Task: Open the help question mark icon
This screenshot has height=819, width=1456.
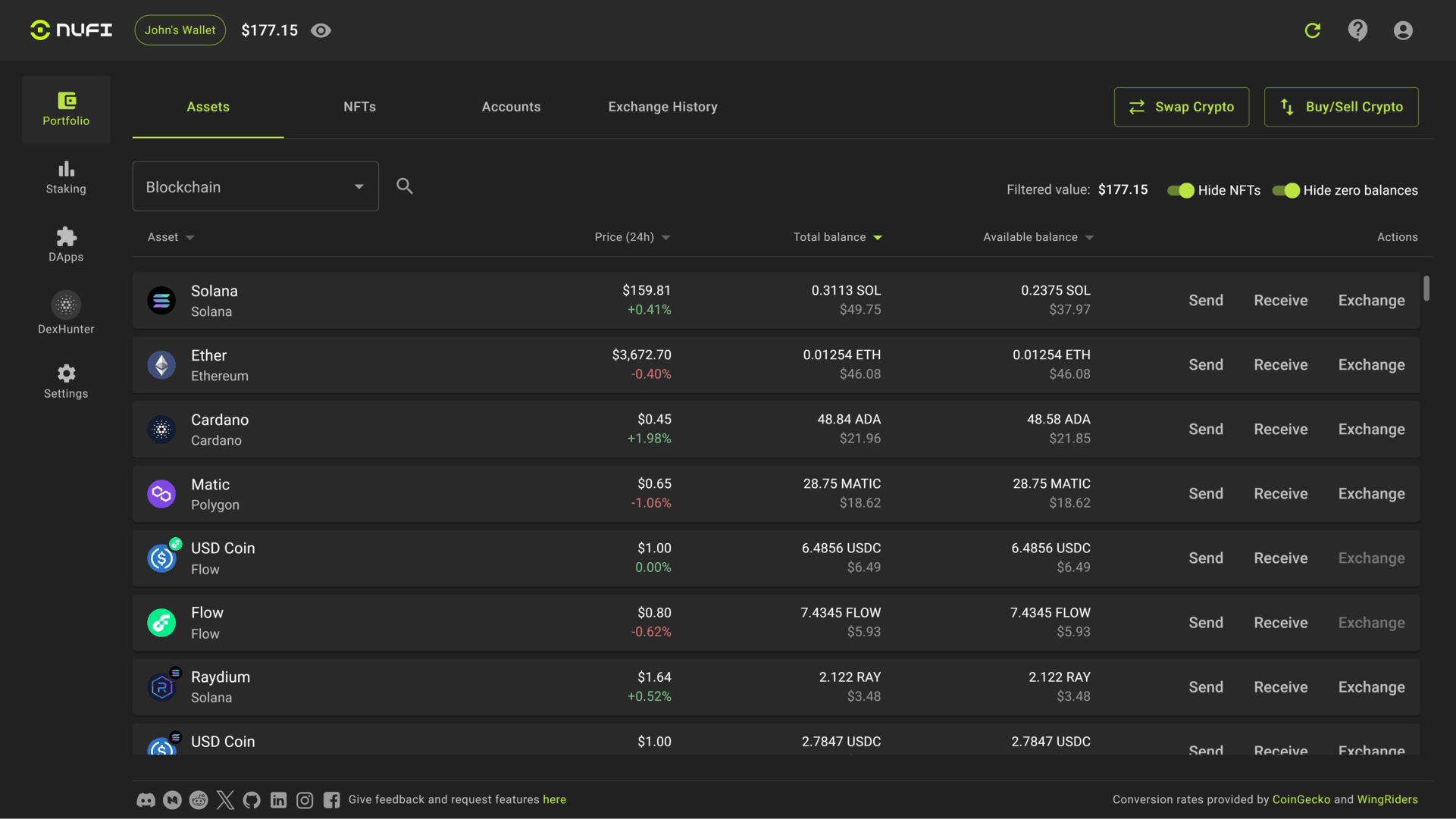Action: pyautogui.click(x=1357, y=30)
